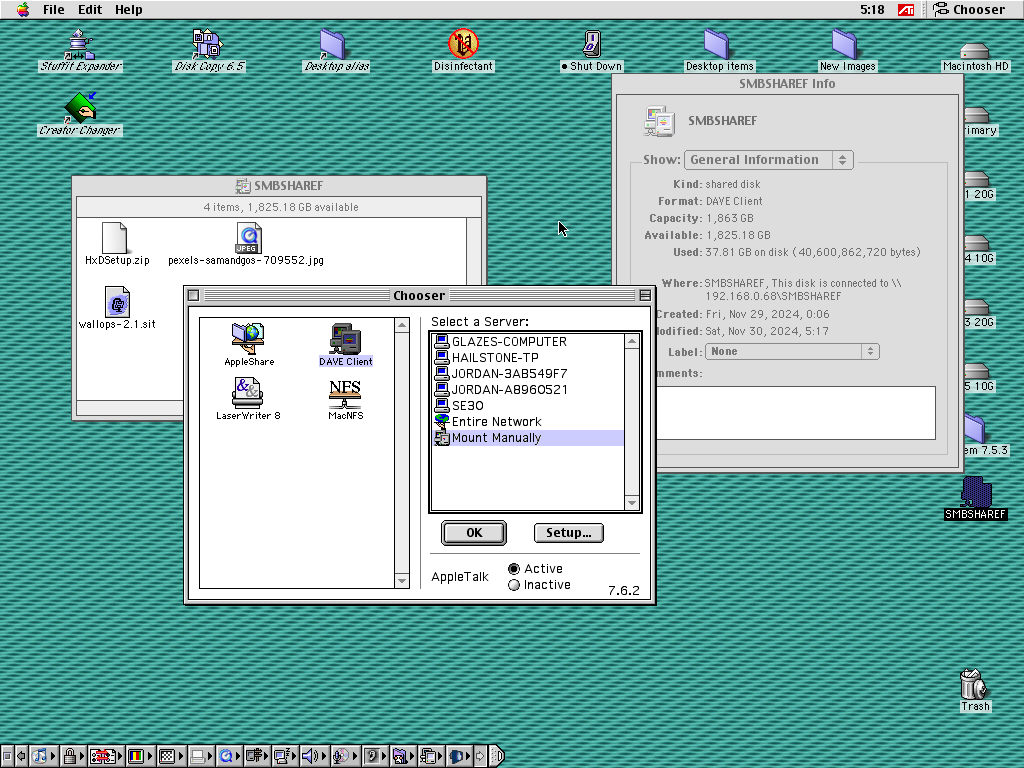Viewport: 1024px width, 768px height.
Task: Click control strip scroll left arrow
Action: pos(21,756)
